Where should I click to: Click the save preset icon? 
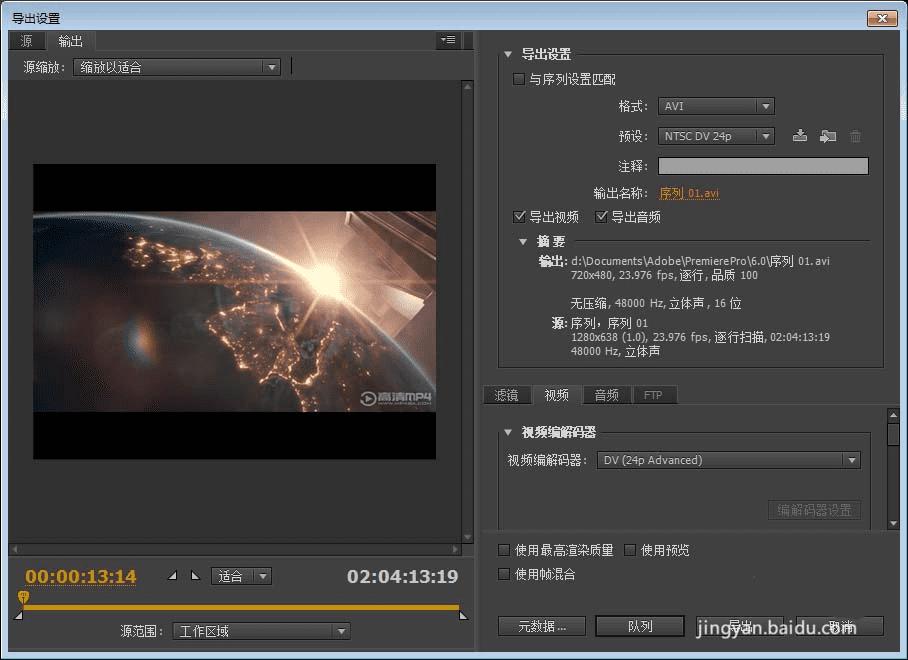799,136
